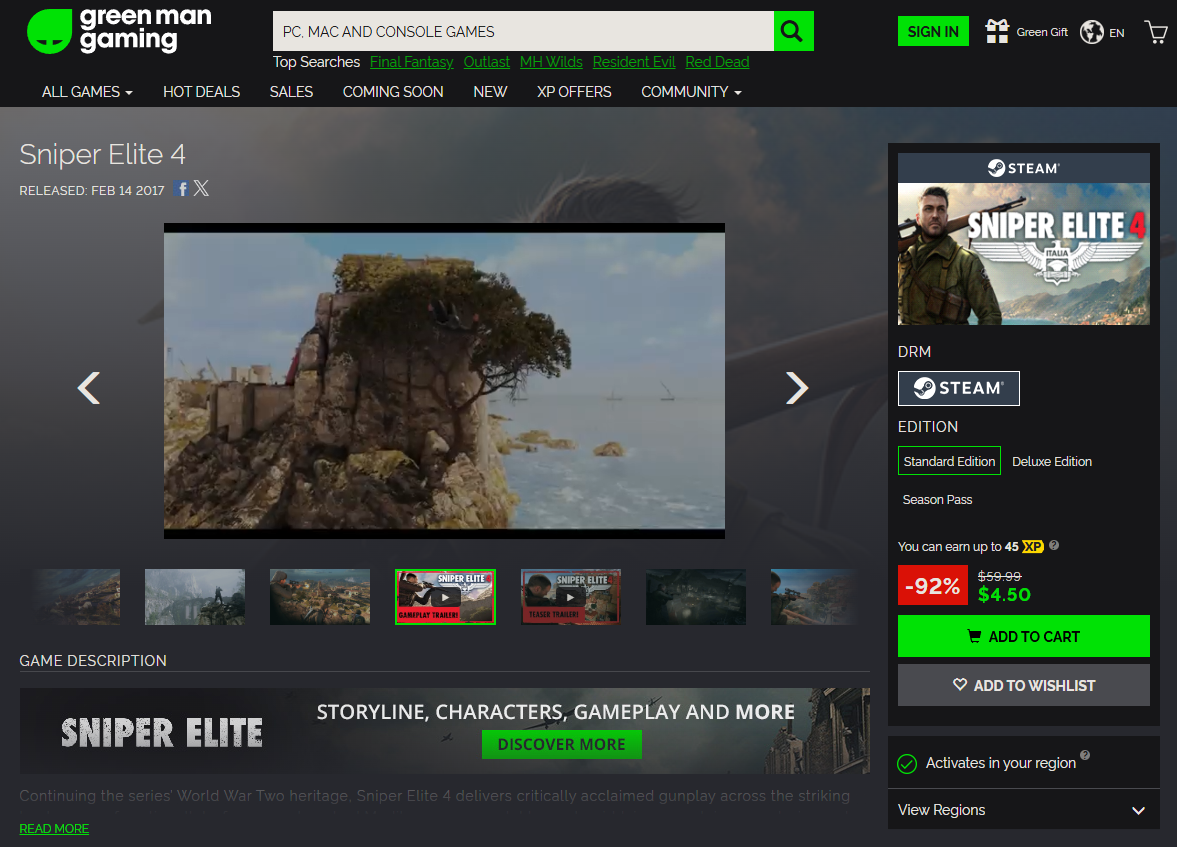Open XP OFFERS page

tap(574, 92)
